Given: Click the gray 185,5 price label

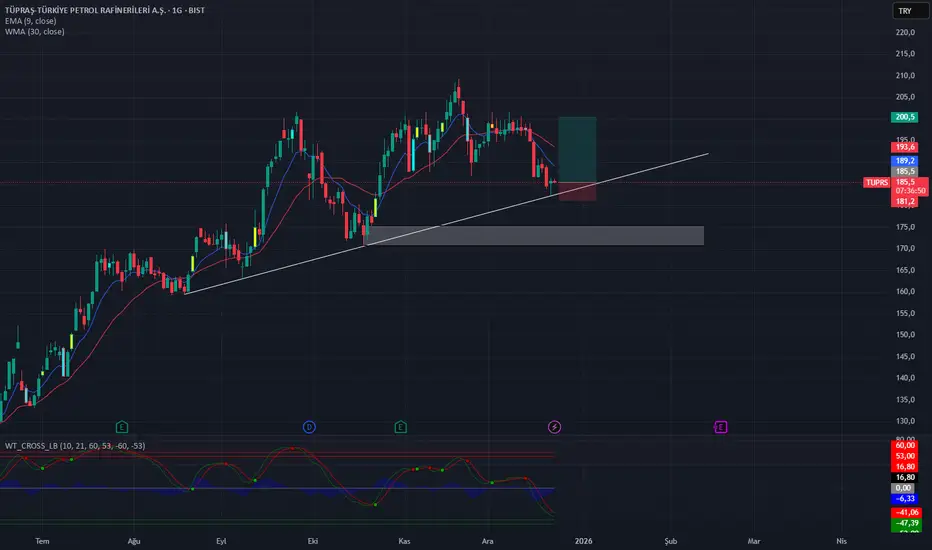Looking at the screenshot, I should tap(905, 171).
